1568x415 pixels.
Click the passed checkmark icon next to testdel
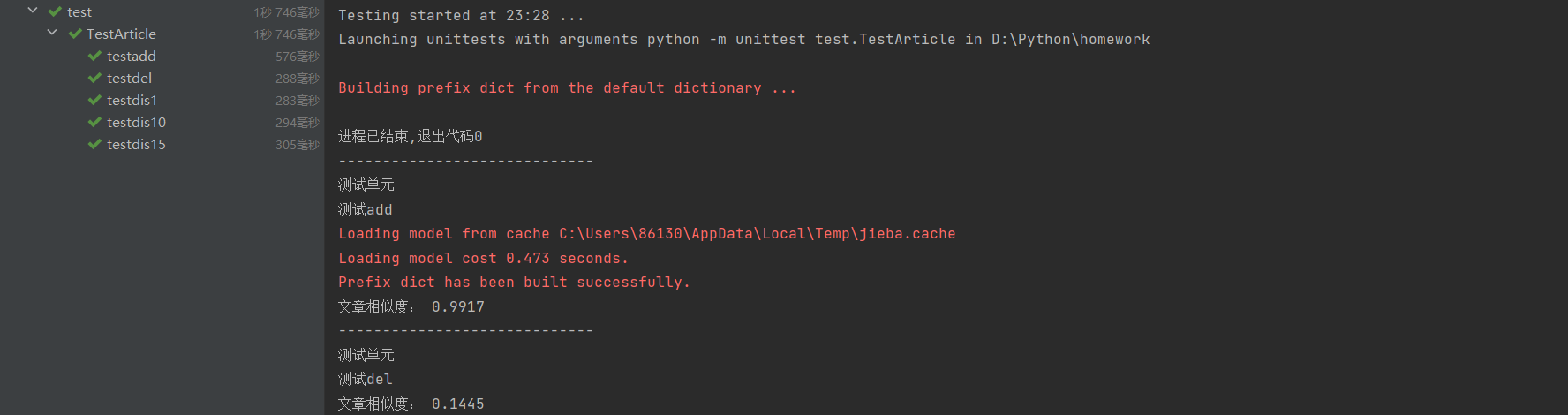coord(94,79)
